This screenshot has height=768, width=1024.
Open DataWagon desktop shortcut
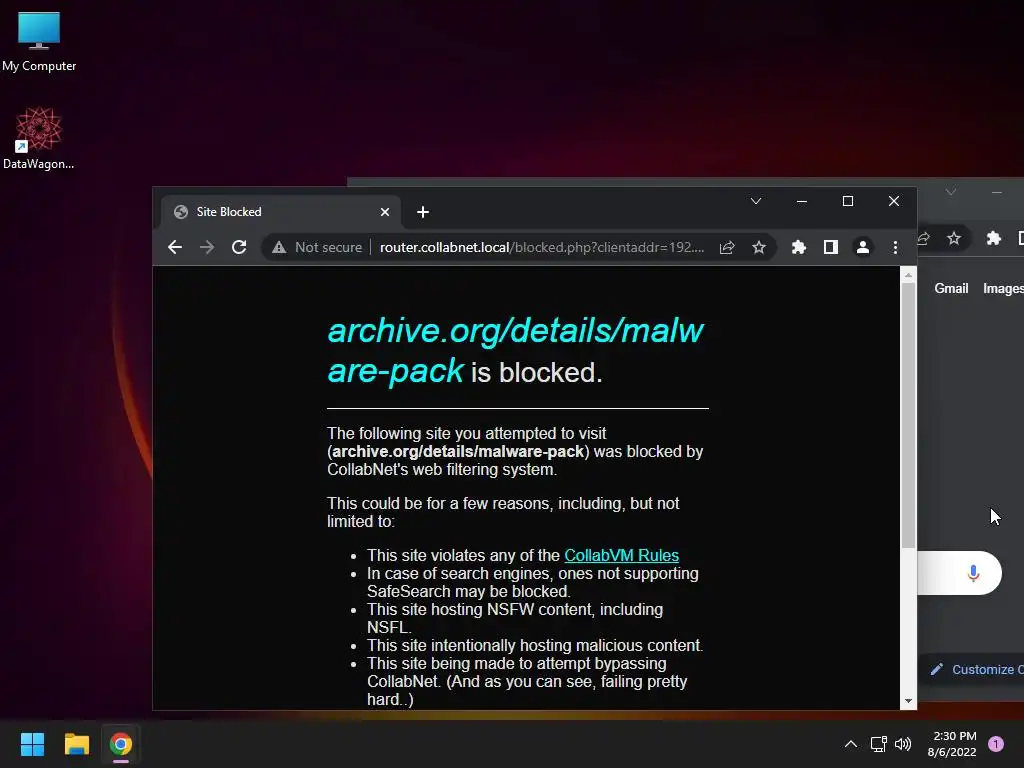click(39, 138)
